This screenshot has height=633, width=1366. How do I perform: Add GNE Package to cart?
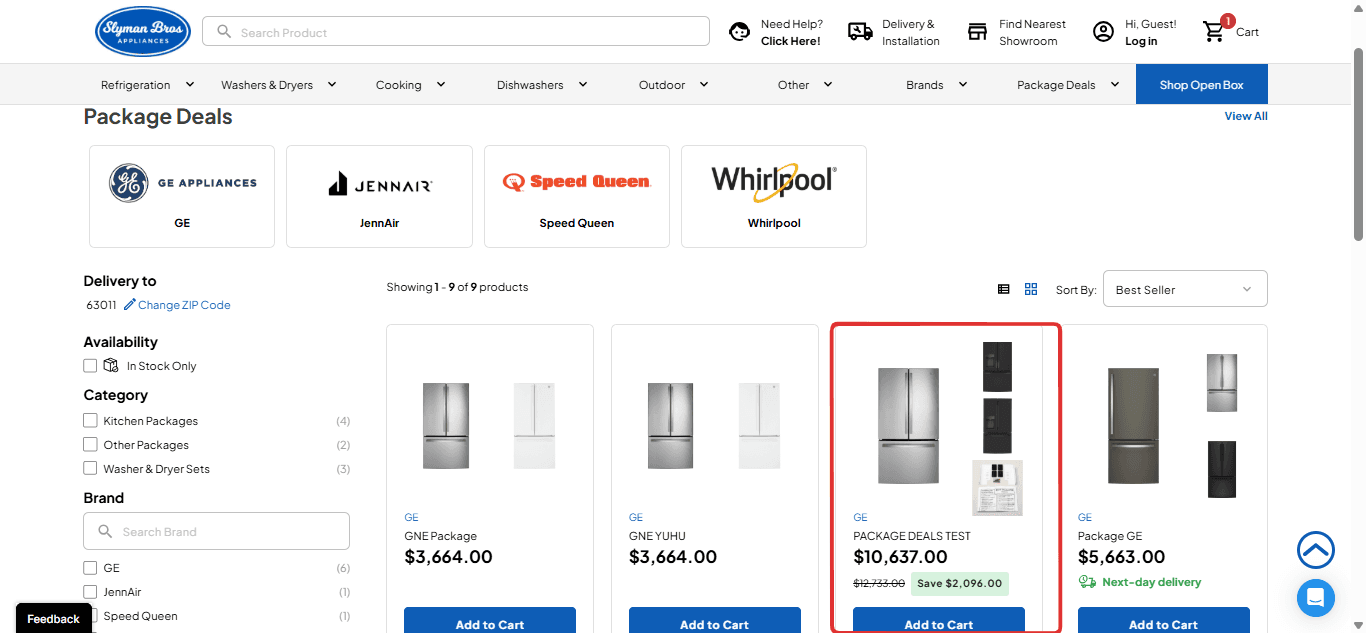pyautogui.click(x=490, y=620)
